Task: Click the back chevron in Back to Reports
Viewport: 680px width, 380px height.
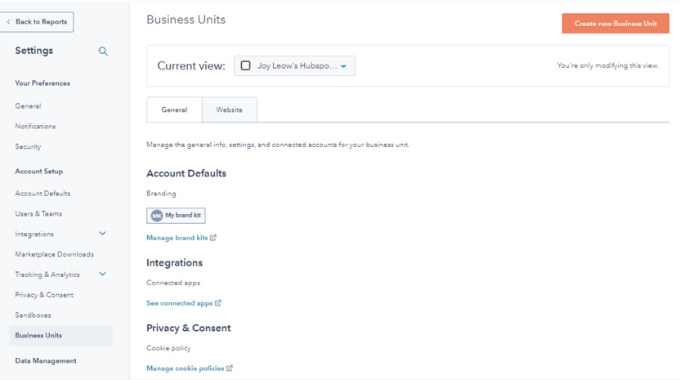Action: [8, 22]
